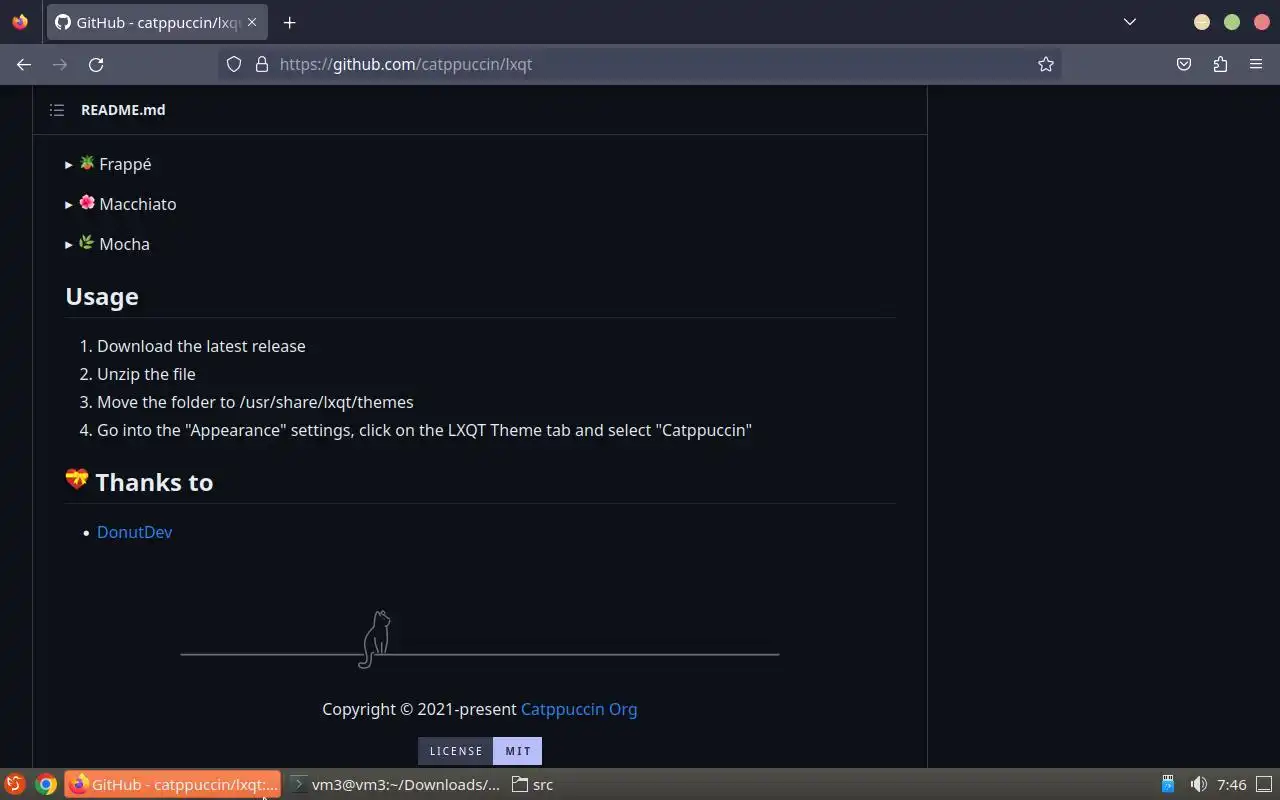Switch to the src file manager taskbar item
This screenshot has width=1280, height=800.
click(x=533, y=785)
